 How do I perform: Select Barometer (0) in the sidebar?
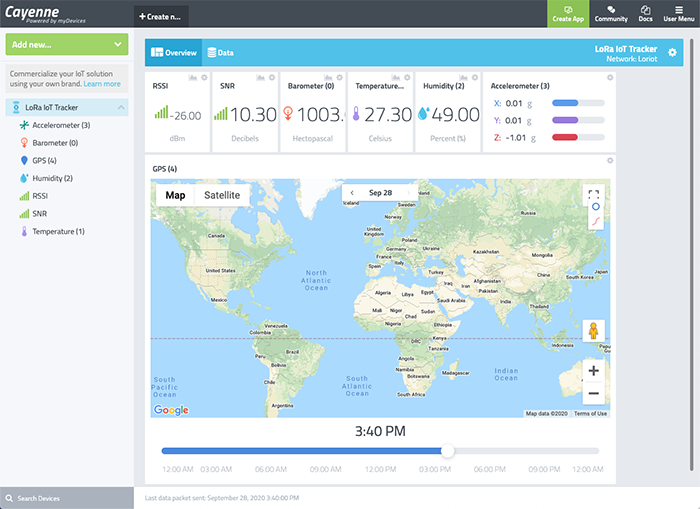point(55,143)
